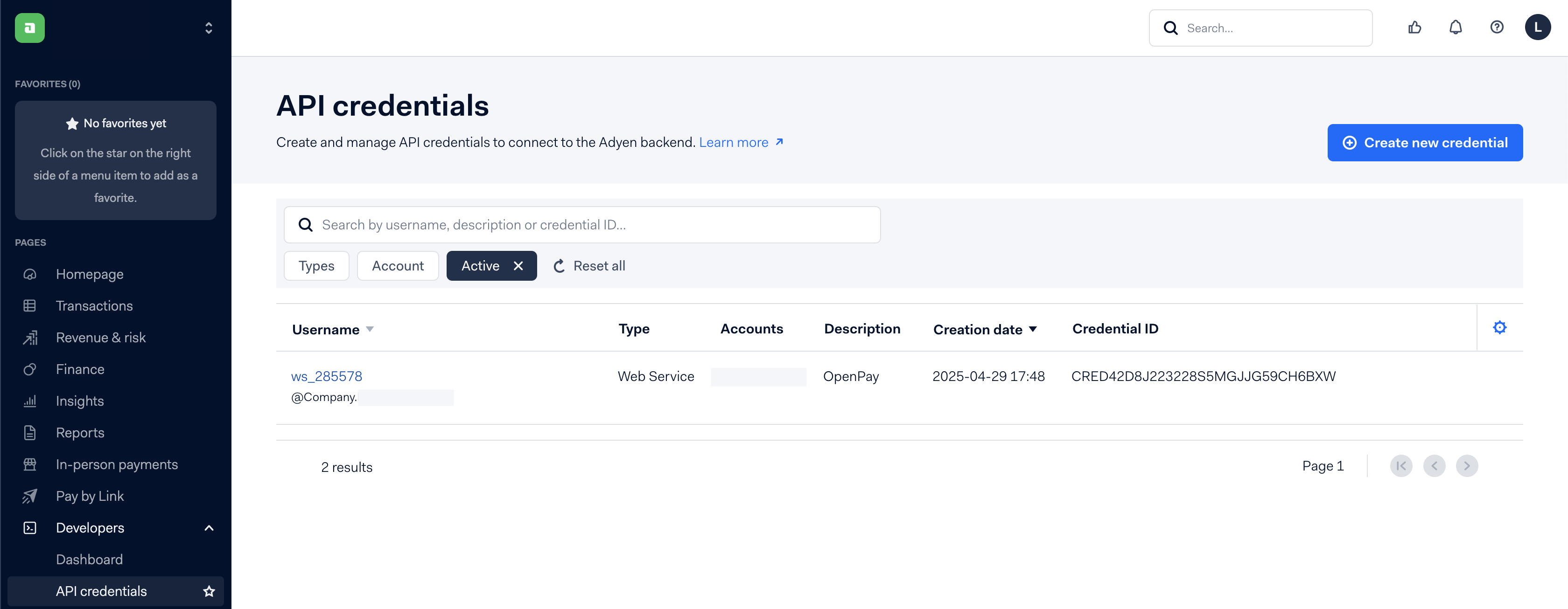1568x609 pixels.
Task: Click the Web Service type cell
Action: [656, 376]
